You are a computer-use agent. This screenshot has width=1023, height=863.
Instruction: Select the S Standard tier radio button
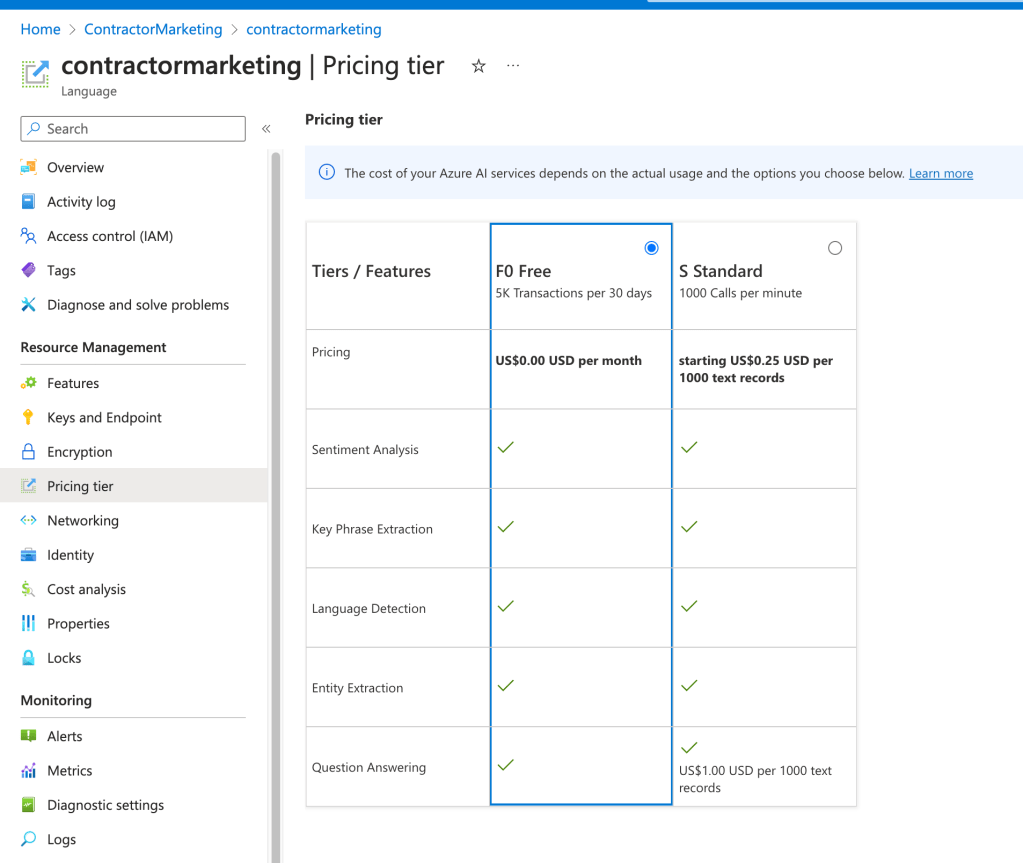(834, 248)
